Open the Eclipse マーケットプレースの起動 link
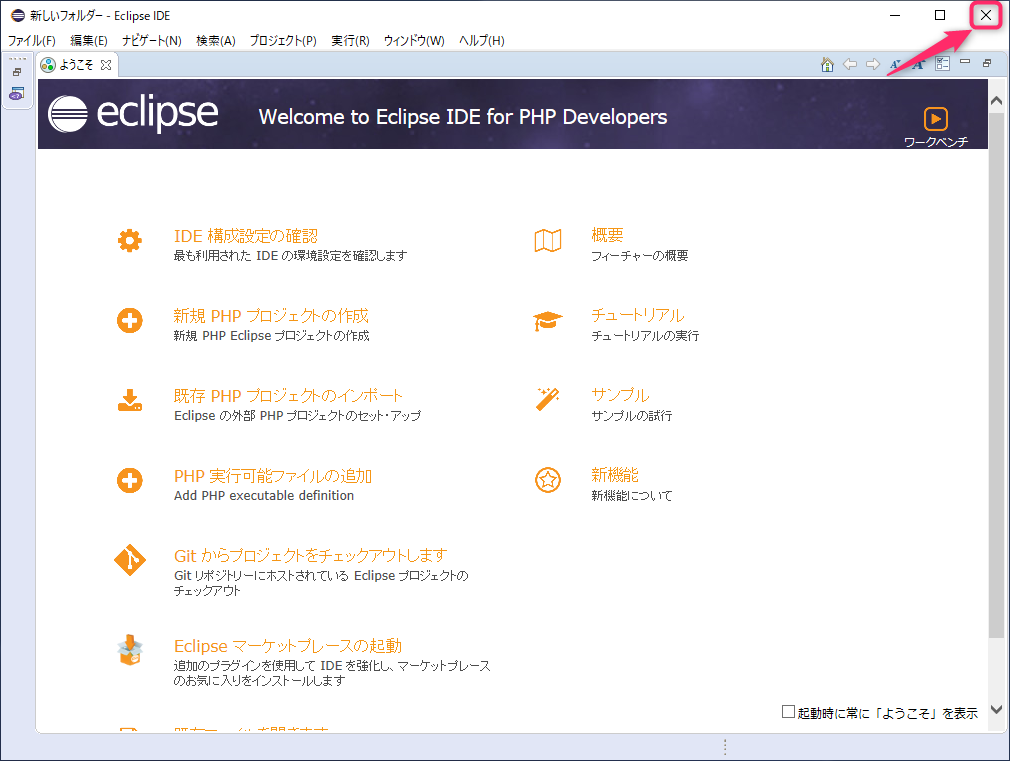 (x=288, y=646)
